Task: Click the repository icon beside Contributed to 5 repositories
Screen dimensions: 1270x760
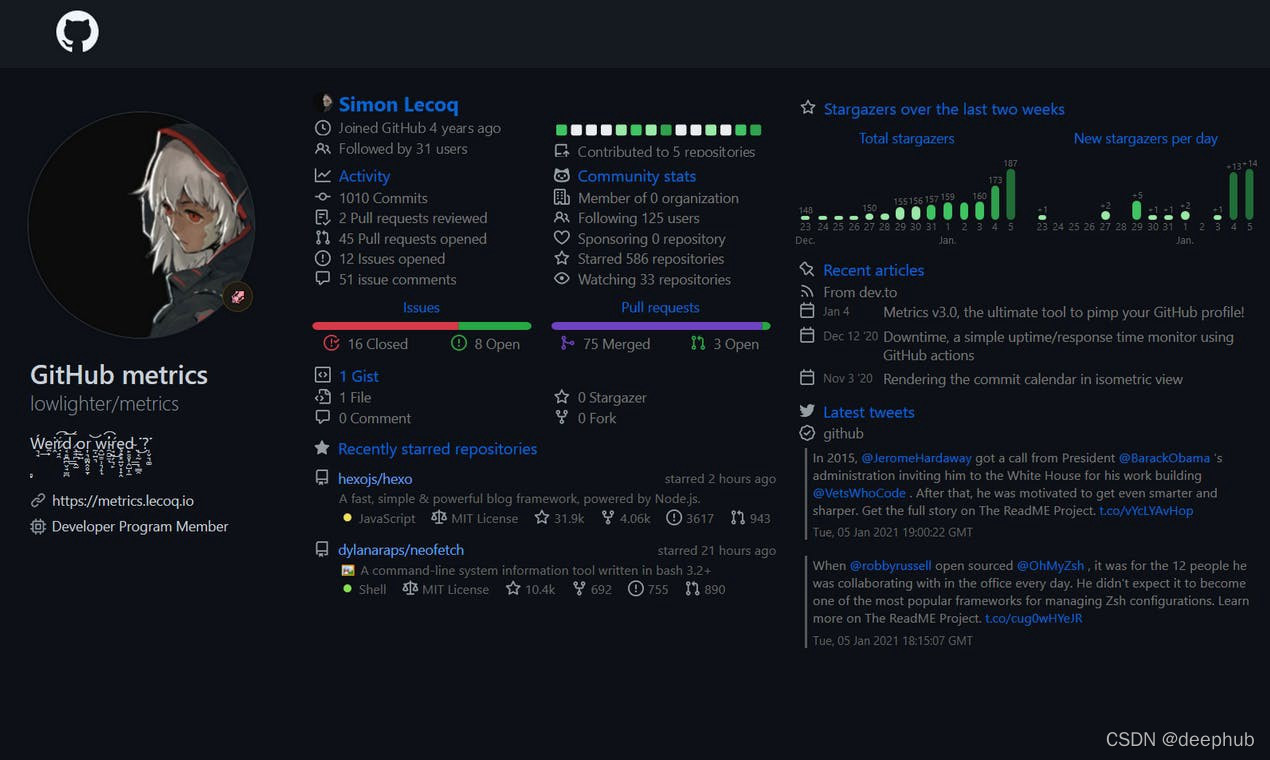Action: [561, 152]
